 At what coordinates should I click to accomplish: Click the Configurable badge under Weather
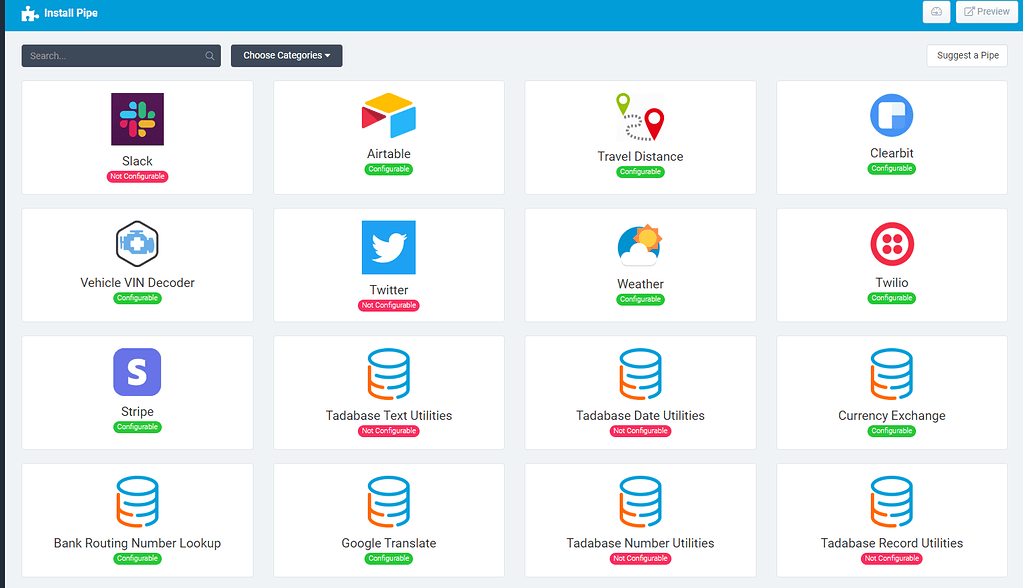(x=640, y=297)
